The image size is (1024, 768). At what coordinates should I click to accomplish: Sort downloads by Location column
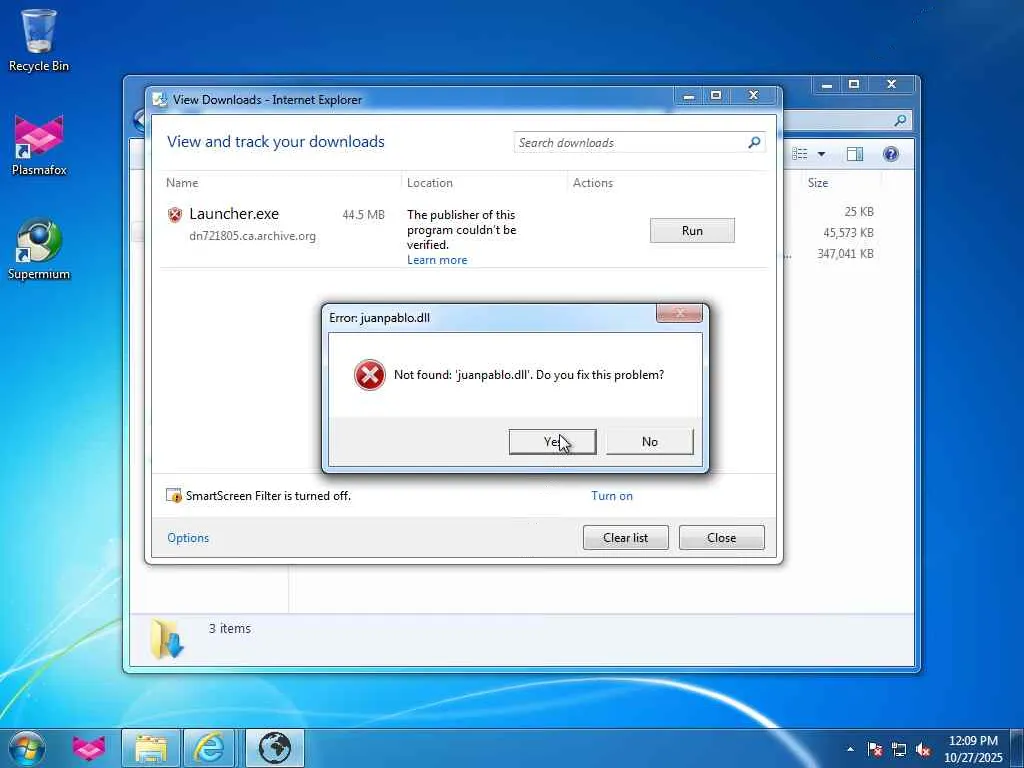click(x=430, y=183)
